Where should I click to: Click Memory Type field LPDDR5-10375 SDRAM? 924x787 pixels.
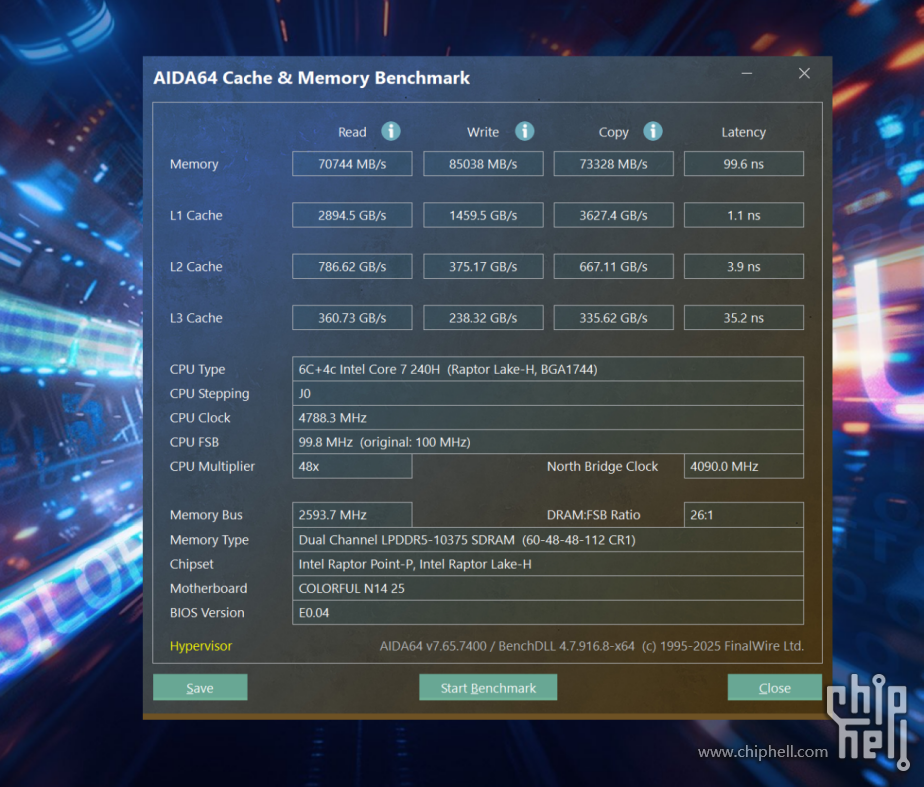tap(547, 540)
